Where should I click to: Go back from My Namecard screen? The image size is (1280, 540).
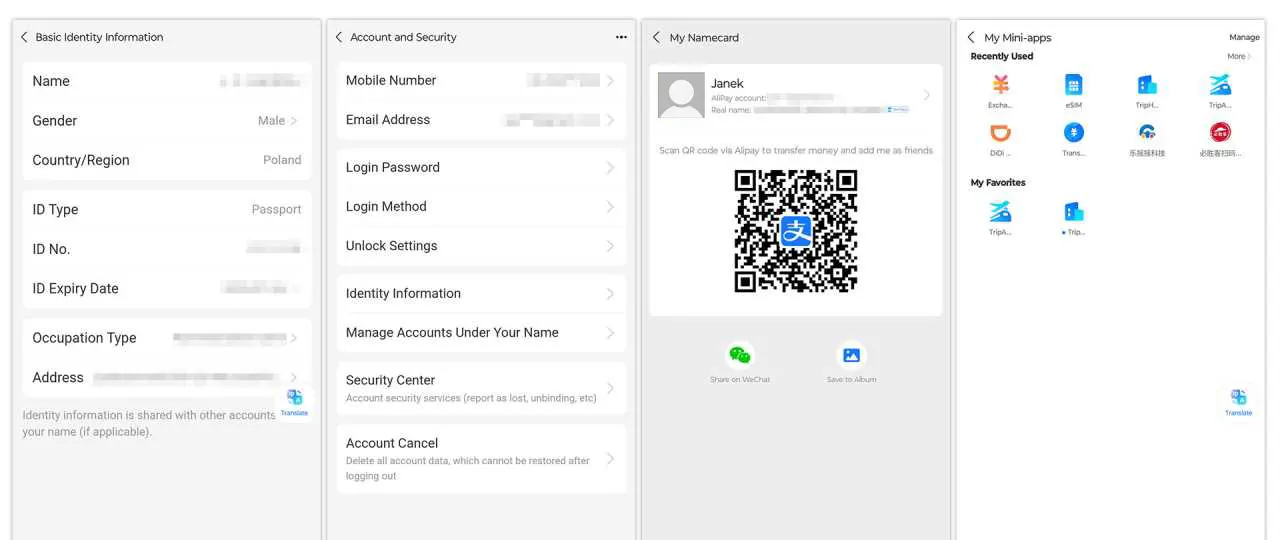coord(657,37)
